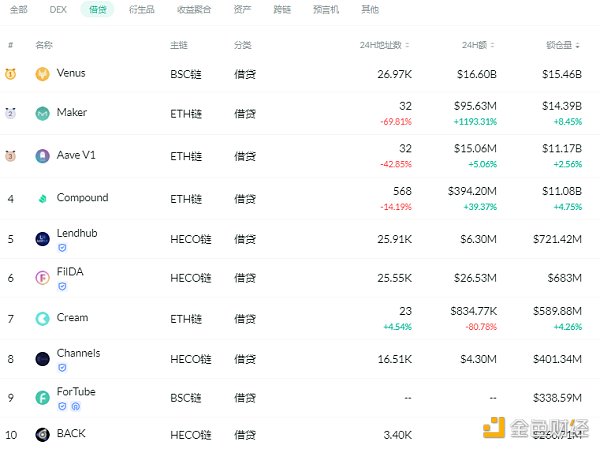Click the Aave V1 logo icon
This screenshot has width=600, height=449.
(42, 156)
